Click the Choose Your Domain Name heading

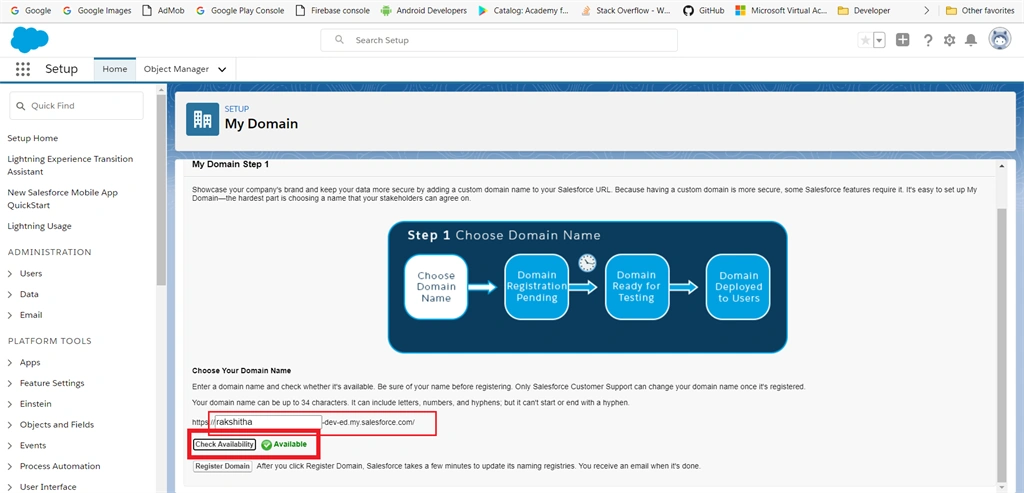click(x=242, y=371)
